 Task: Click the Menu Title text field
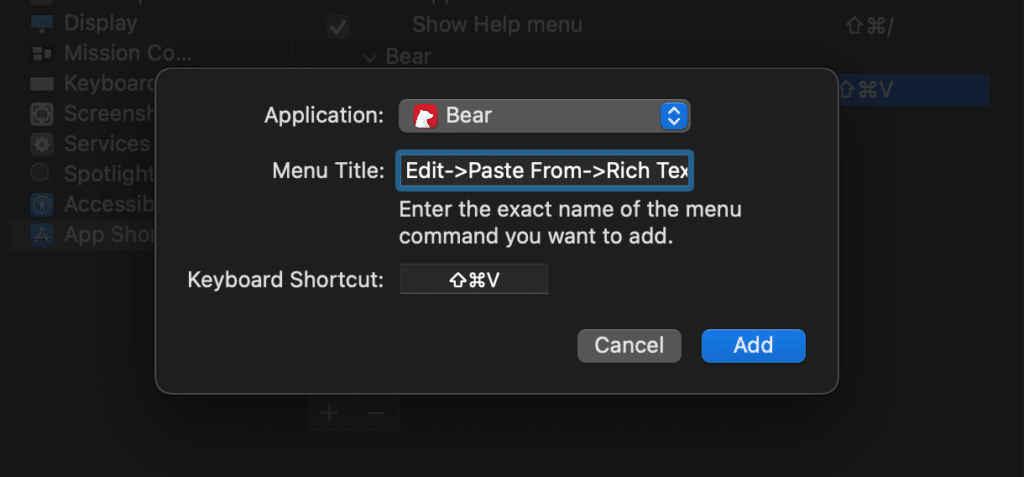tap(544, 171)
